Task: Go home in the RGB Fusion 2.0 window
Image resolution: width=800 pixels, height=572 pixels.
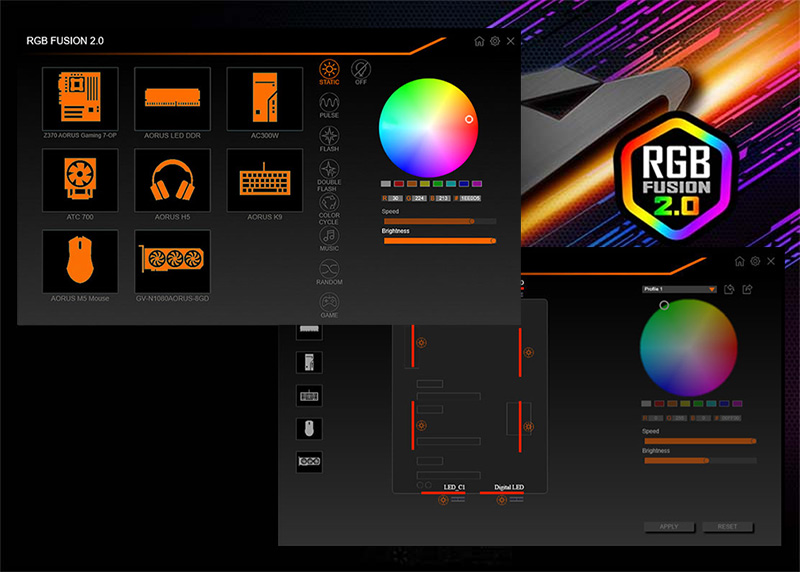Action: click(479, 41)
